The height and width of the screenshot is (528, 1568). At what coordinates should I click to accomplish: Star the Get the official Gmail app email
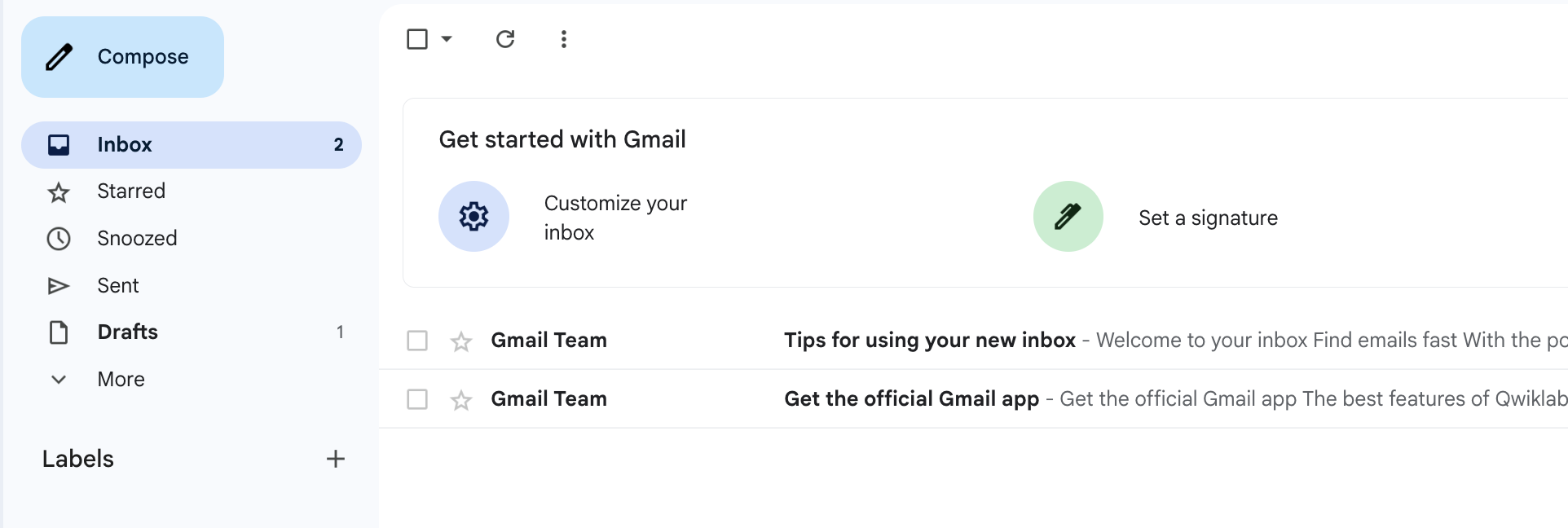(461, 400)
